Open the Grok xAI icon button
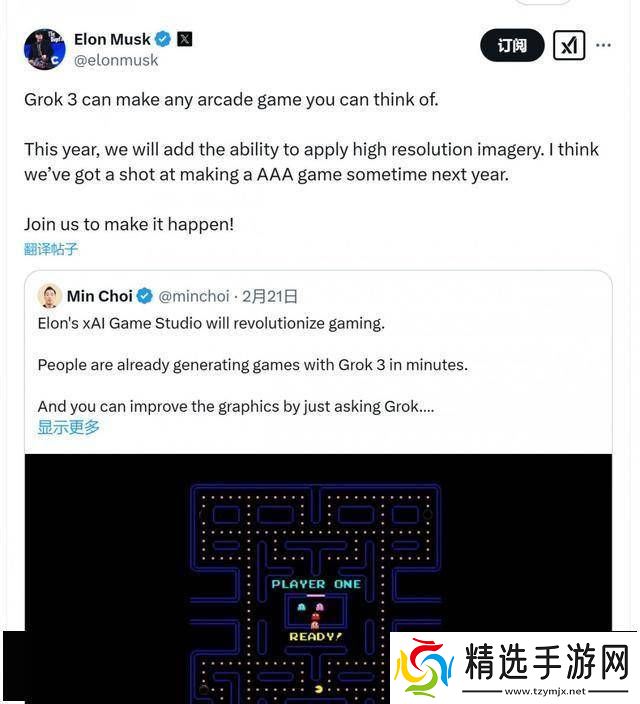640x704 pixels. pyautogui.click(x=569, y=45)
